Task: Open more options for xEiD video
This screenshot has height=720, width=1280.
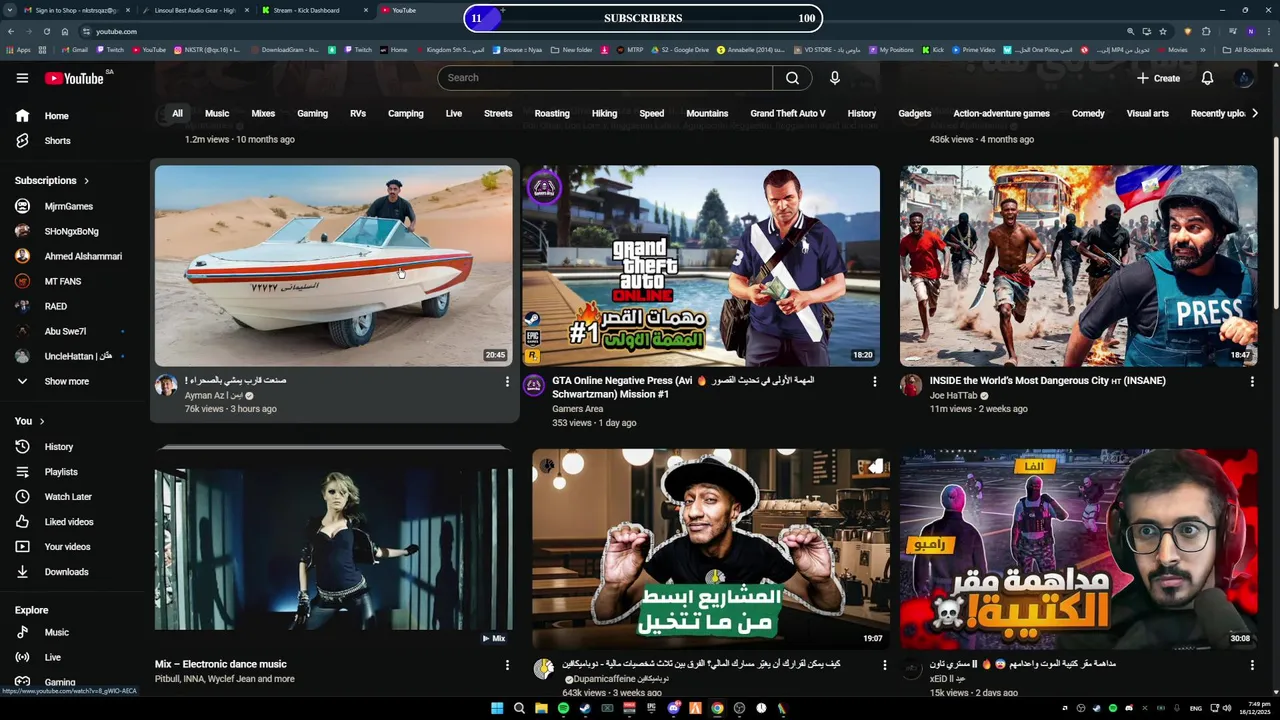Action: pyautogui.click(x=1252, y=665)
